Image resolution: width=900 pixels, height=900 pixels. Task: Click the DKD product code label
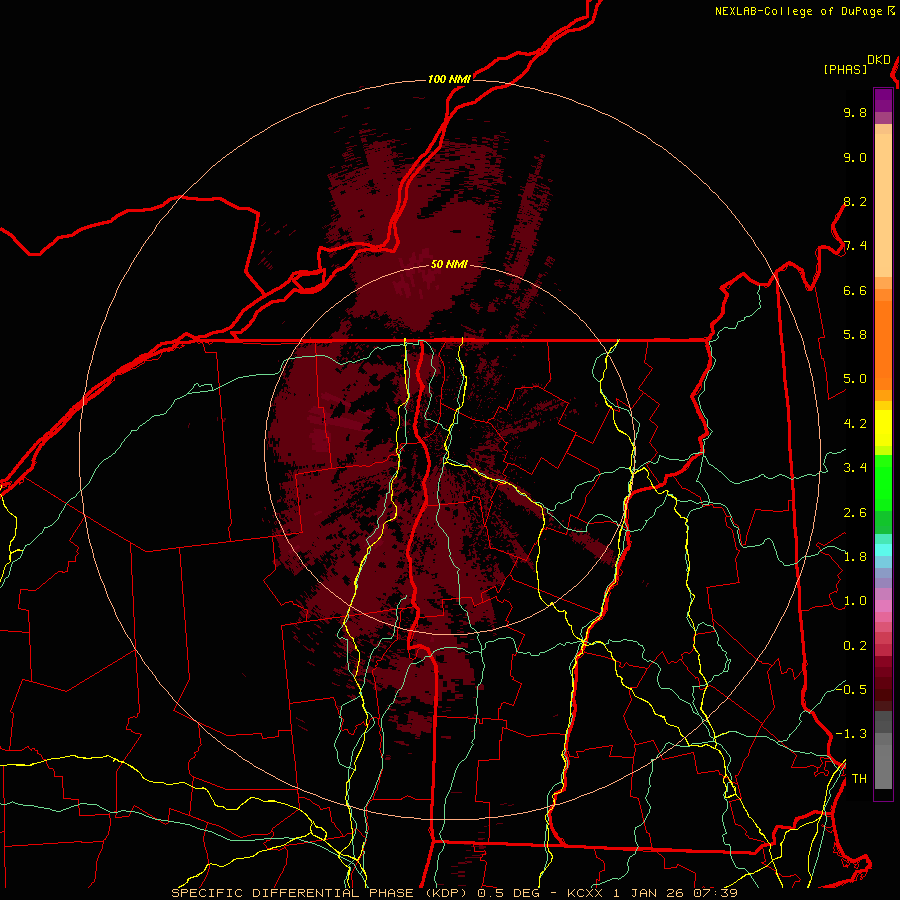879,60
